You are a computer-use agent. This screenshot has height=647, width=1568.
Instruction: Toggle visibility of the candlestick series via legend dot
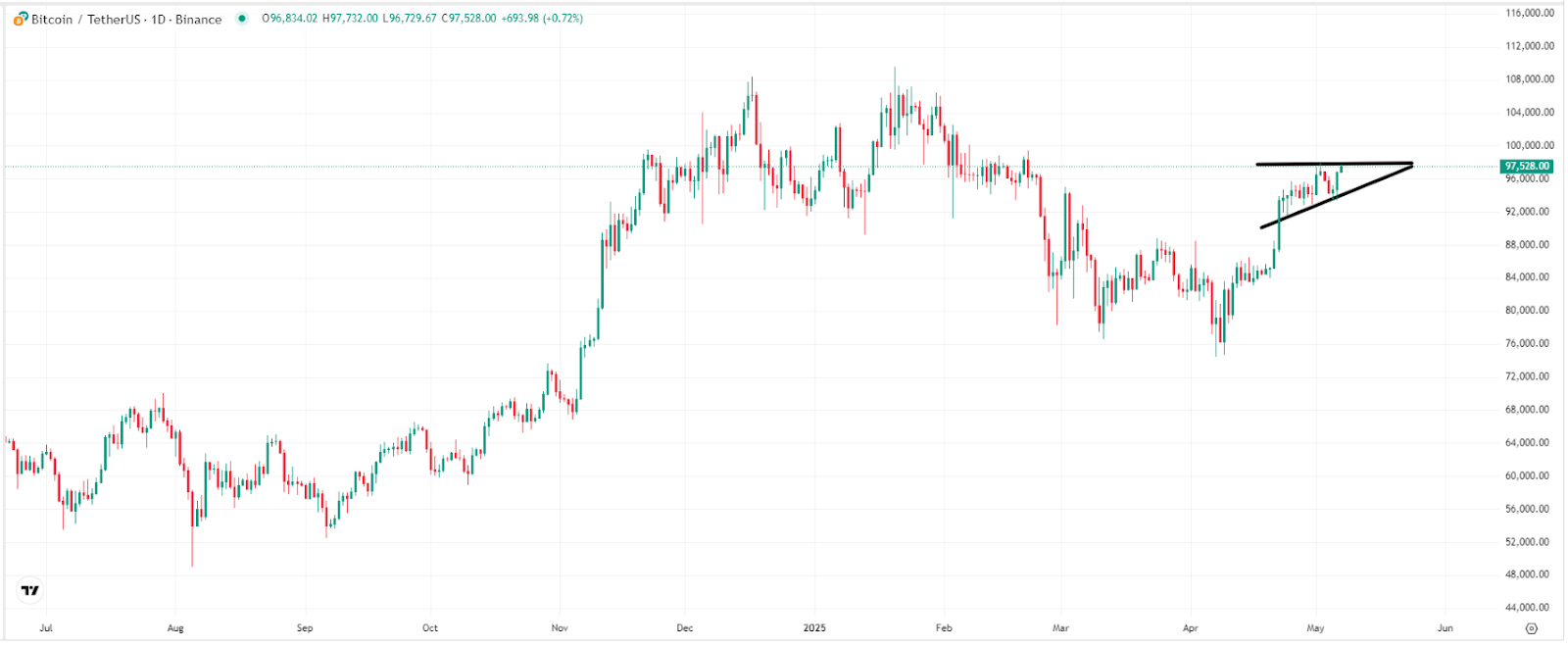point(240,18)
